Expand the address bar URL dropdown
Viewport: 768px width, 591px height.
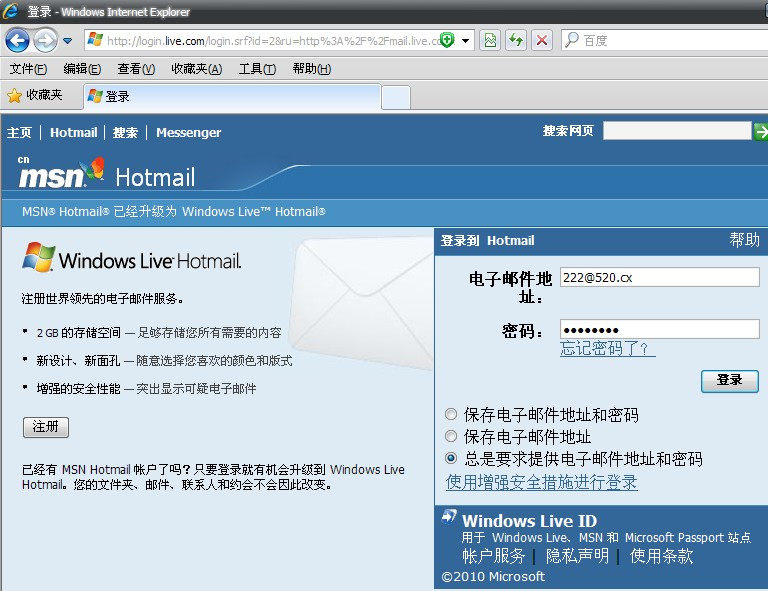click(465, 41)
